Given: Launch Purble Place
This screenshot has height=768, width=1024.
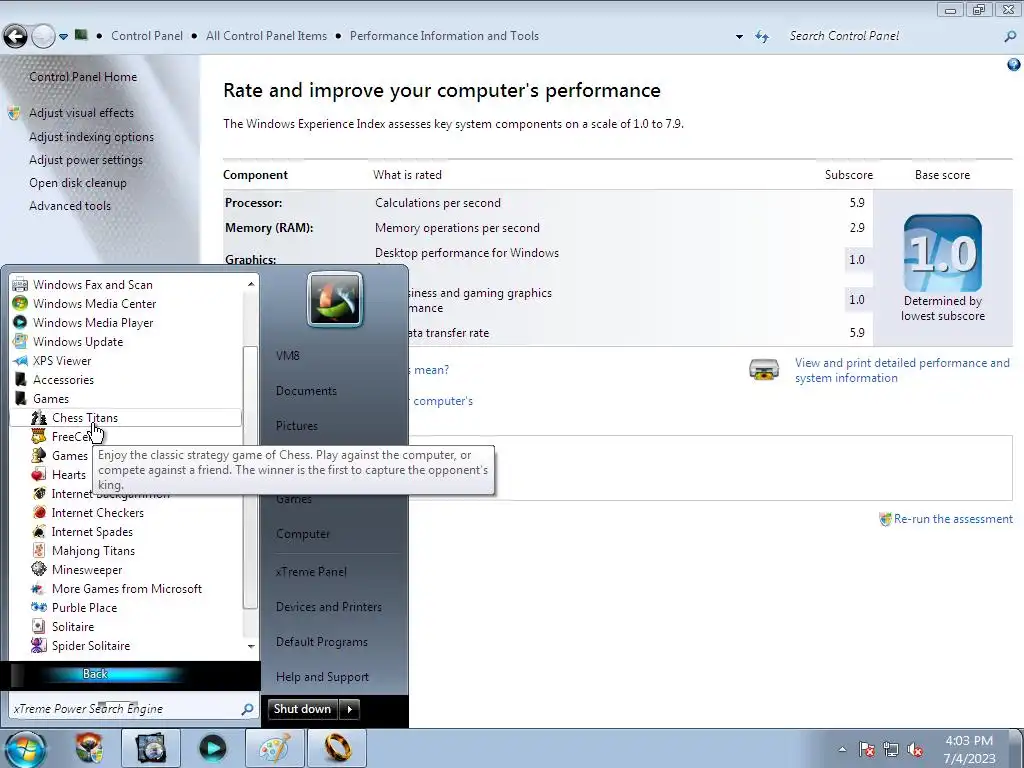Looking at the screenshot, I should click(84, 607).
